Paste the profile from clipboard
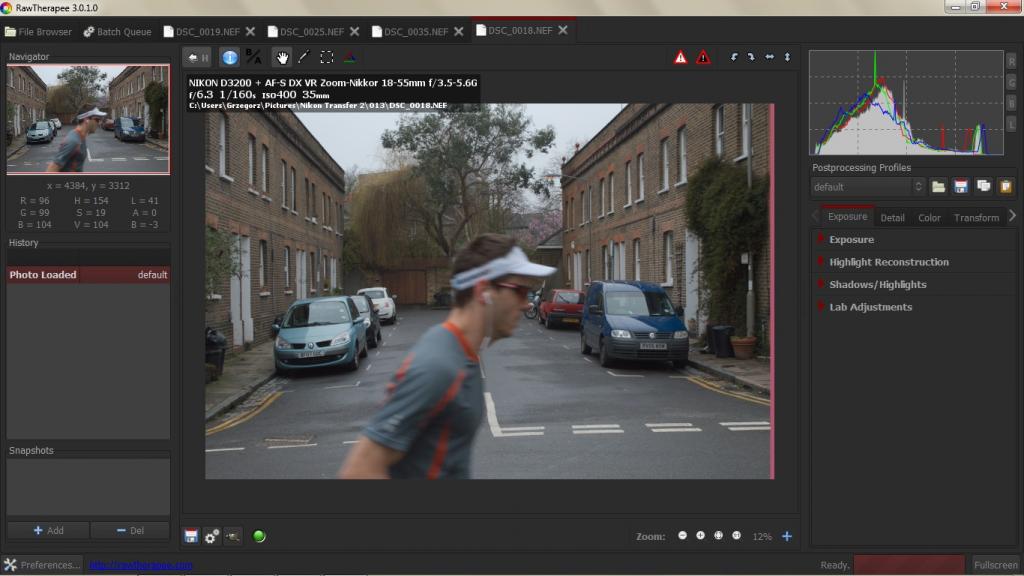The width and height of the screenshot is (1024, 576). coord(1005,186)
